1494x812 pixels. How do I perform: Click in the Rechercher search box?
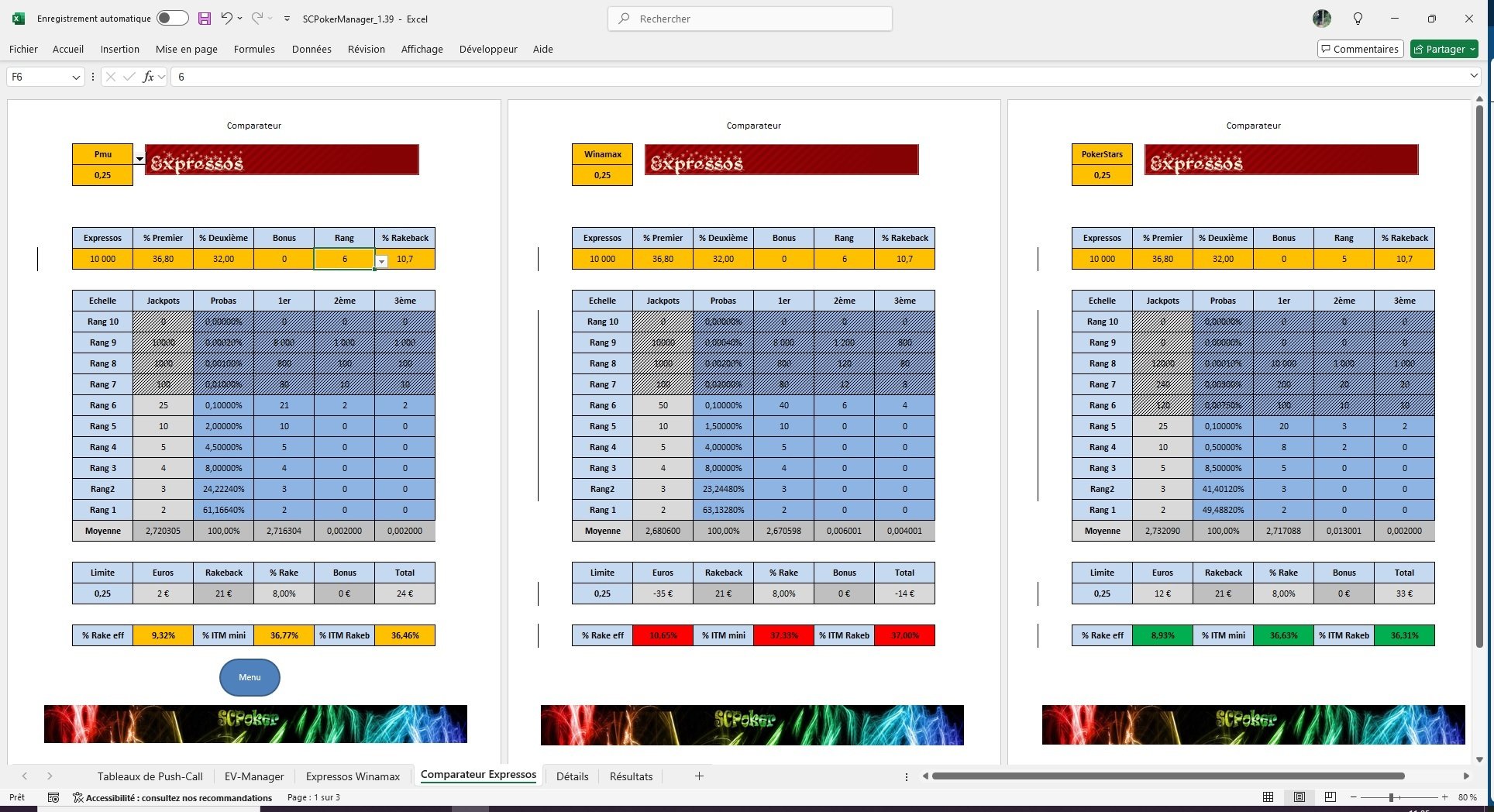pyautogui.click(x=750, y=19)
